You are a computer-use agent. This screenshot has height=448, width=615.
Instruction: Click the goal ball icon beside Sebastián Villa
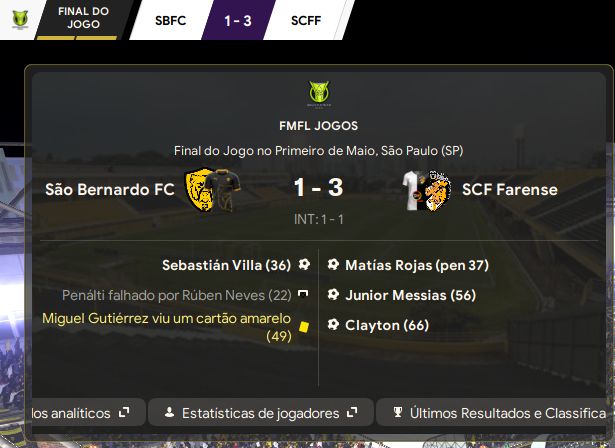(304, 265)
